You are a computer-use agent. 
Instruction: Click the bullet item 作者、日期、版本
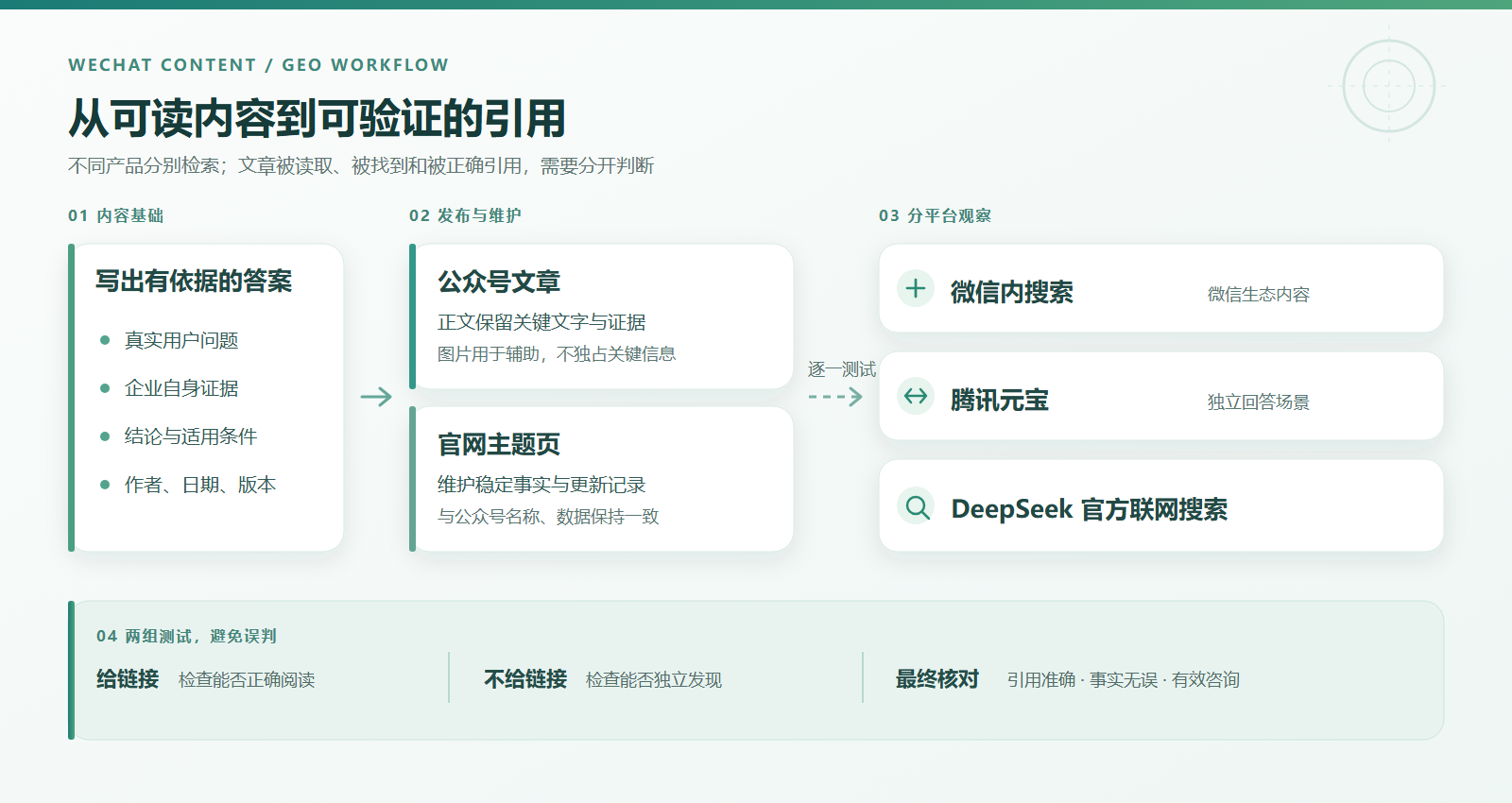pos(200,485)
